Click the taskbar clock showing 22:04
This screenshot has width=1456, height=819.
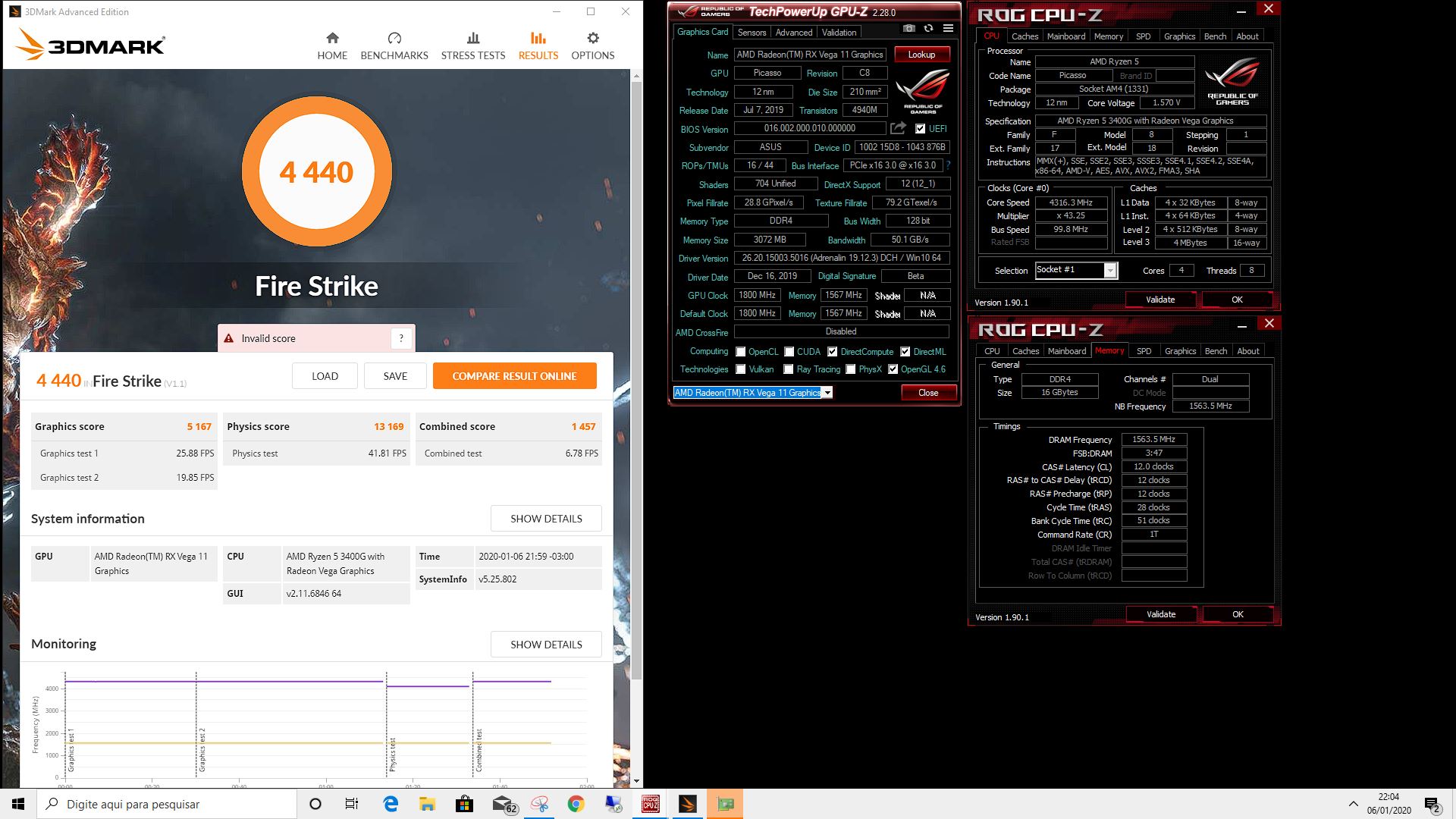(1389, 804)
